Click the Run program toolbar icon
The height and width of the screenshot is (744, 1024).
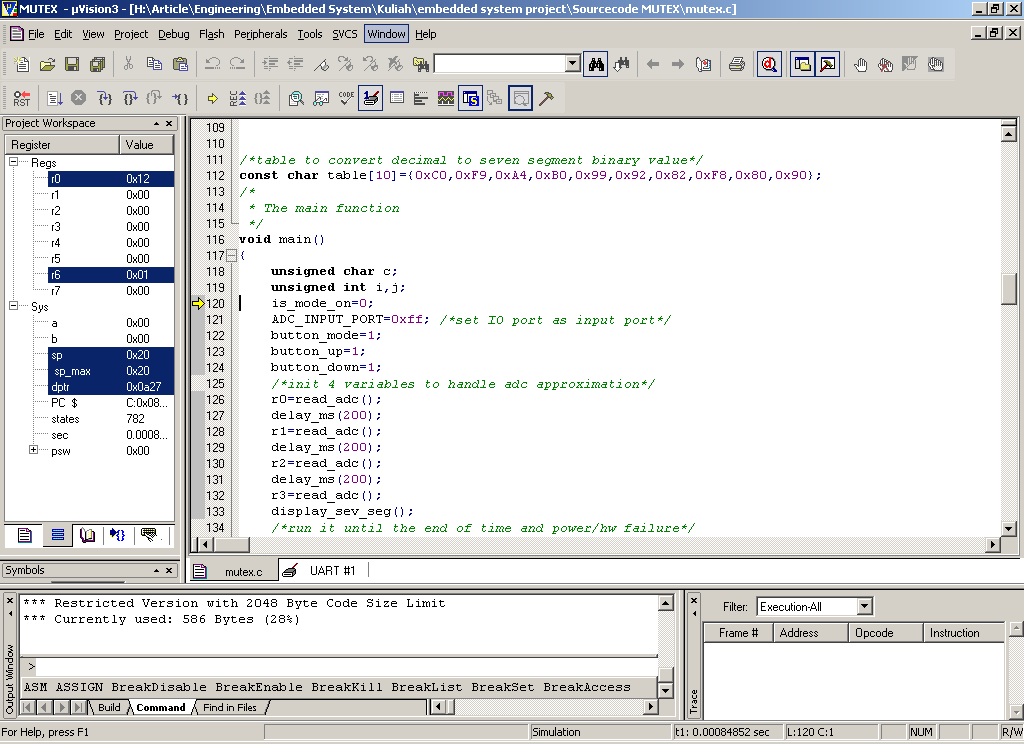[x=54, y=98]
